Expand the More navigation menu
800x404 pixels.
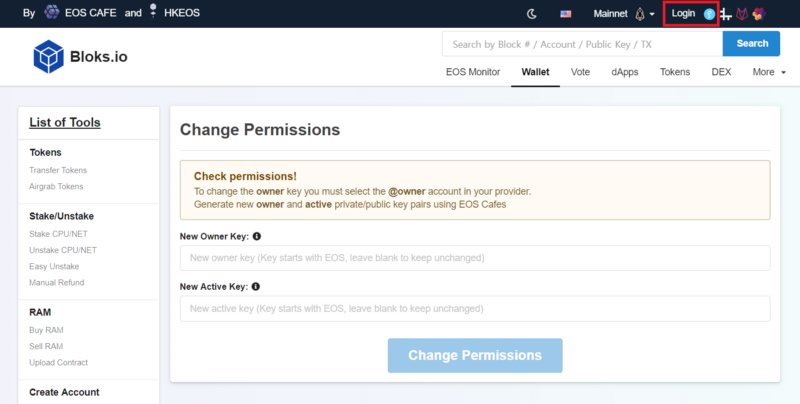tap(769, 72)
